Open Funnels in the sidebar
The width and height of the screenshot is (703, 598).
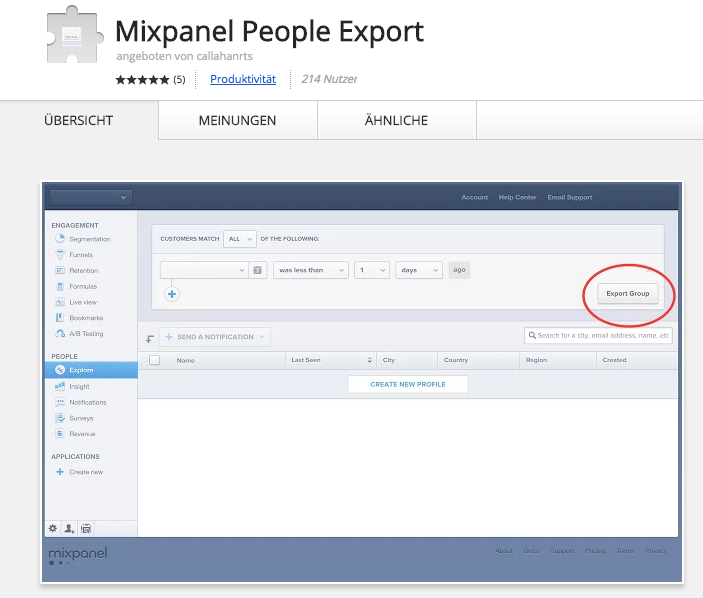(x=81, y=255)
